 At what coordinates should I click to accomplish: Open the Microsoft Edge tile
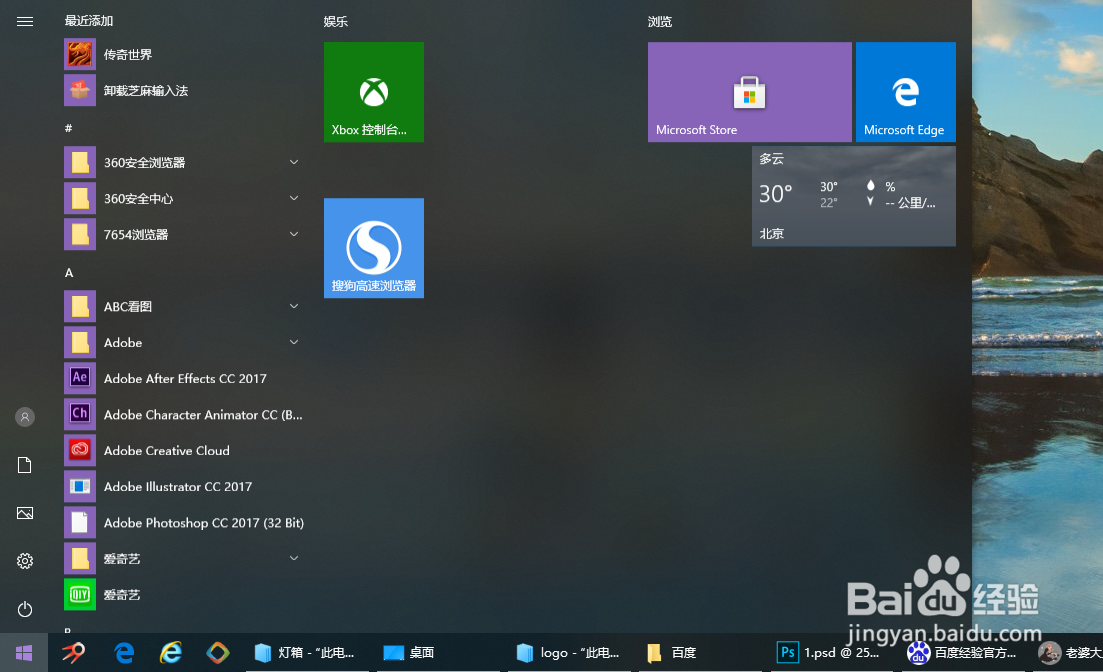[x=905, y=92]
